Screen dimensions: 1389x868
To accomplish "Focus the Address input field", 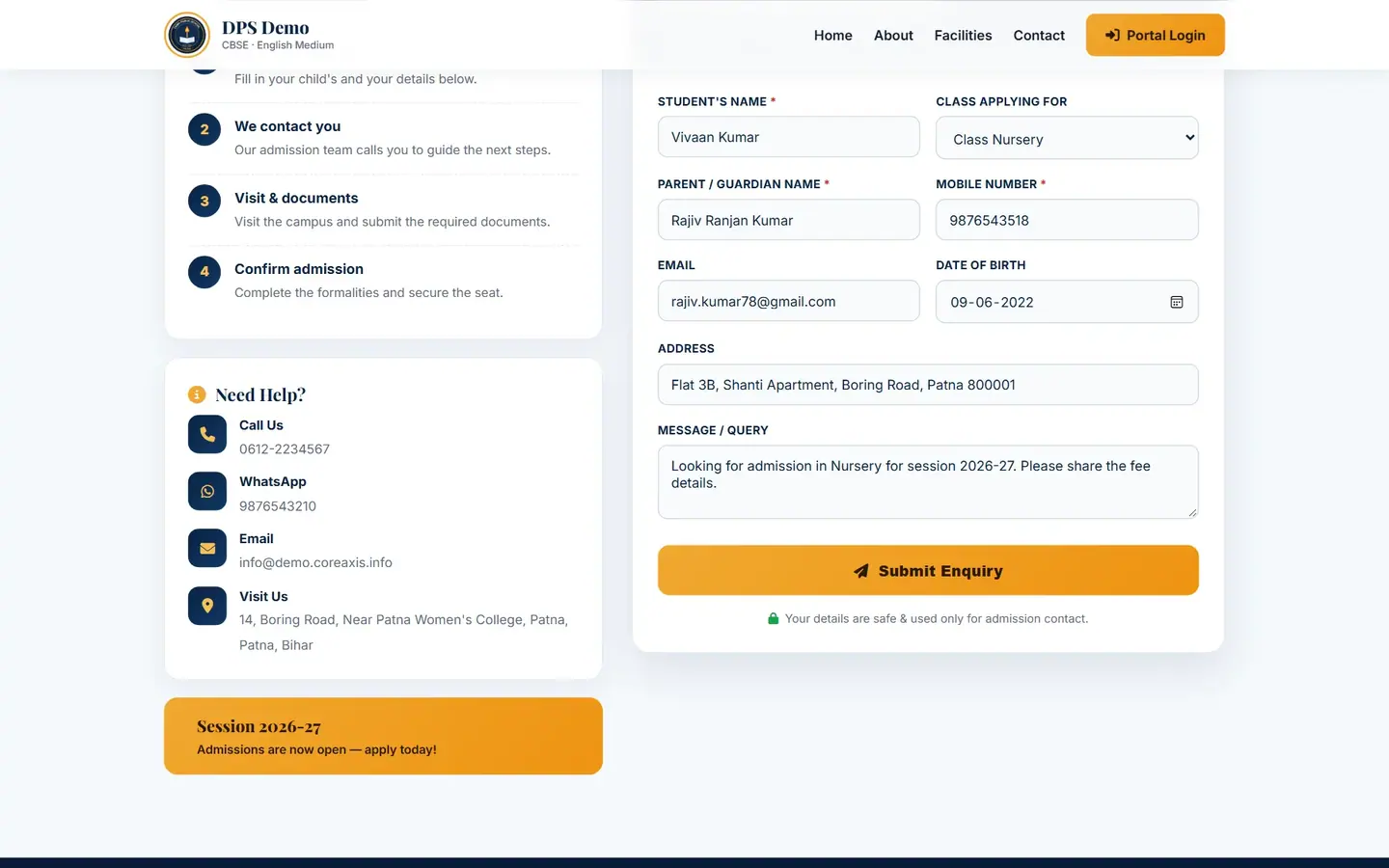I will 928,385.
